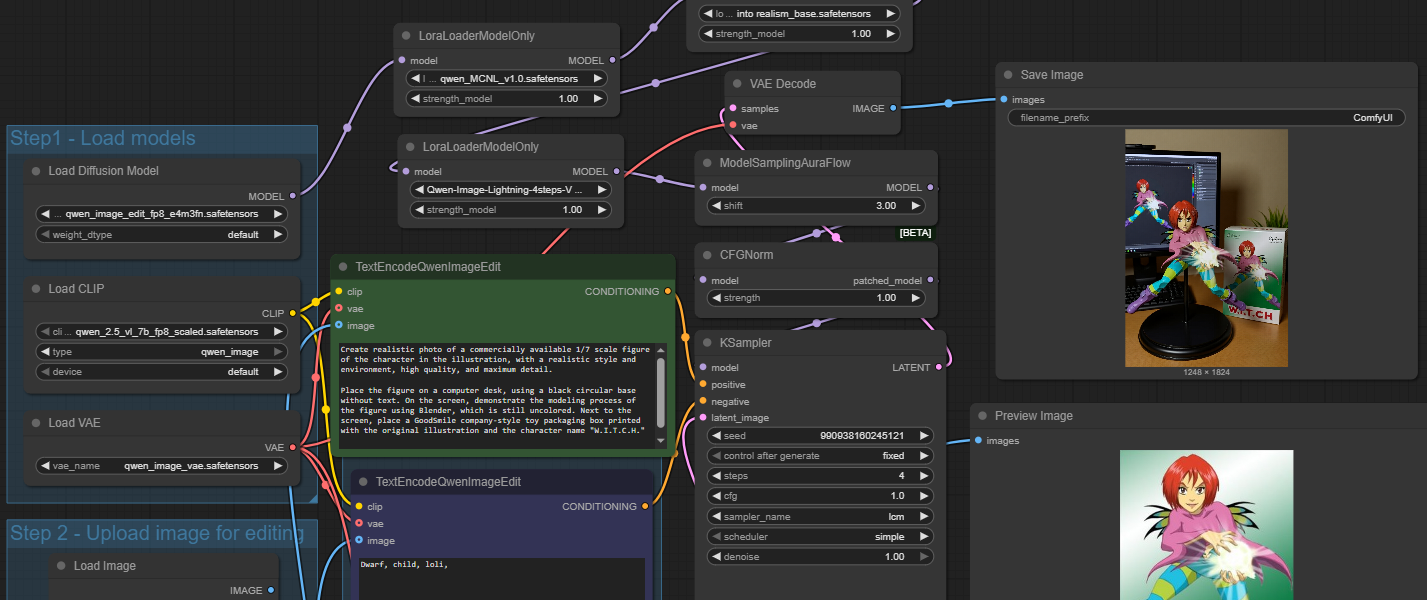Click the model input socket on CFGNorm

703,281
